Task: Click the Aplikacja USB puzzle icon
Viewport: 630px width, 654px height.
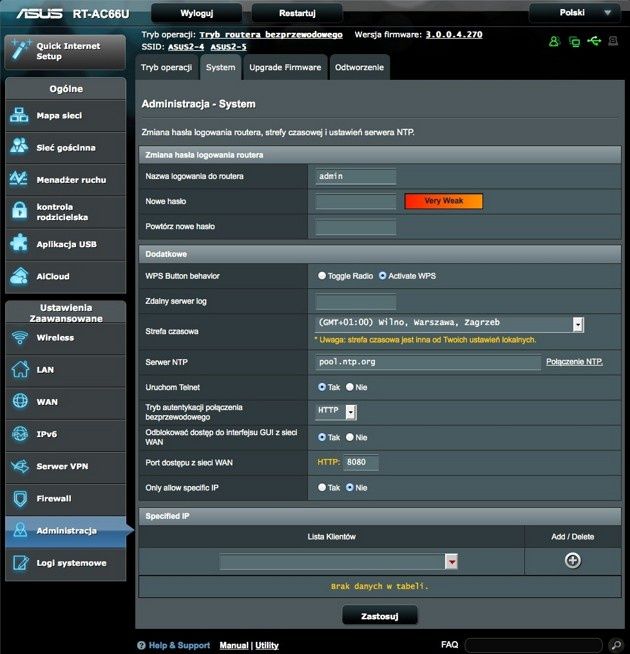Action: pos(19,243)
